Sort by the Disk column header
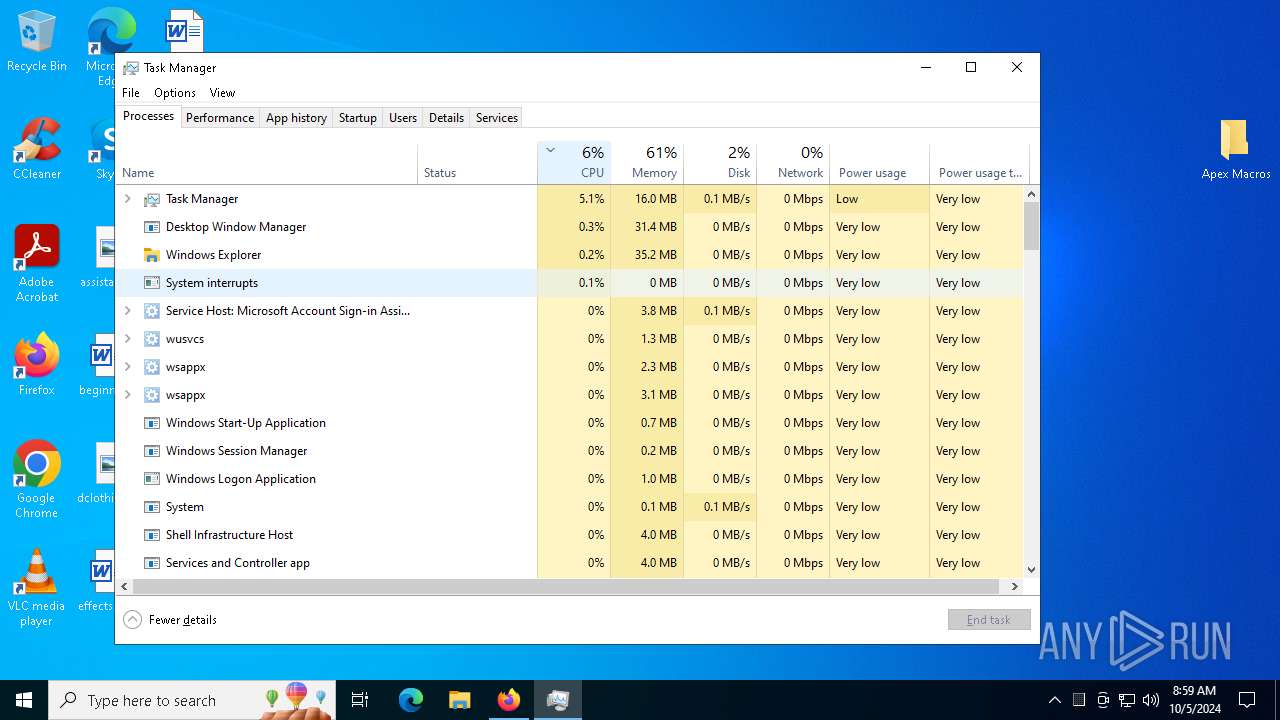This screenshot has height=720, width=1280. [720, 163]
